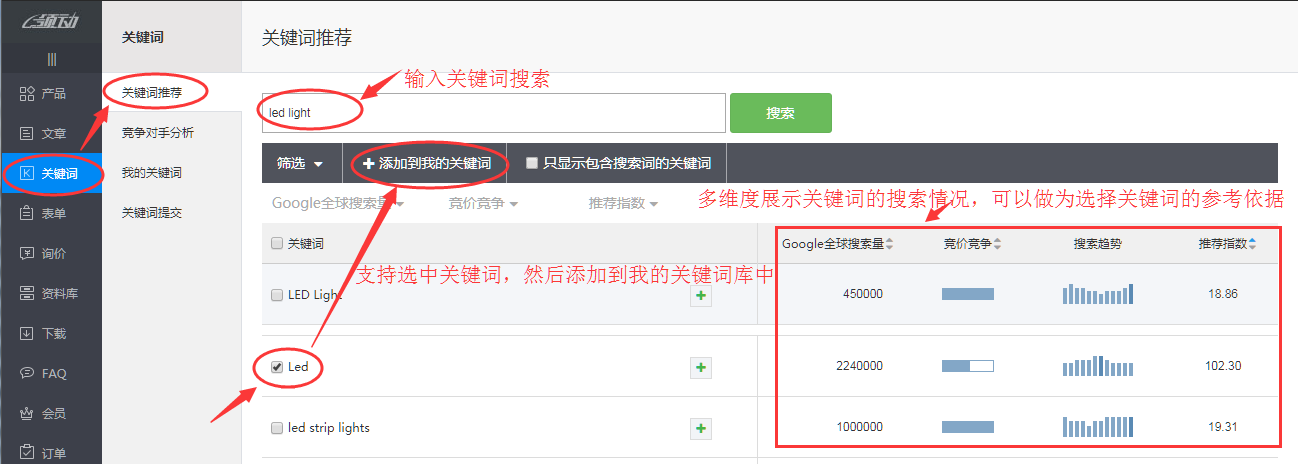This screenshot has width=1298, height=464.
Task: Enable 只显示包含搜索词的关键词 checkbox
Action: coord(532,163)
